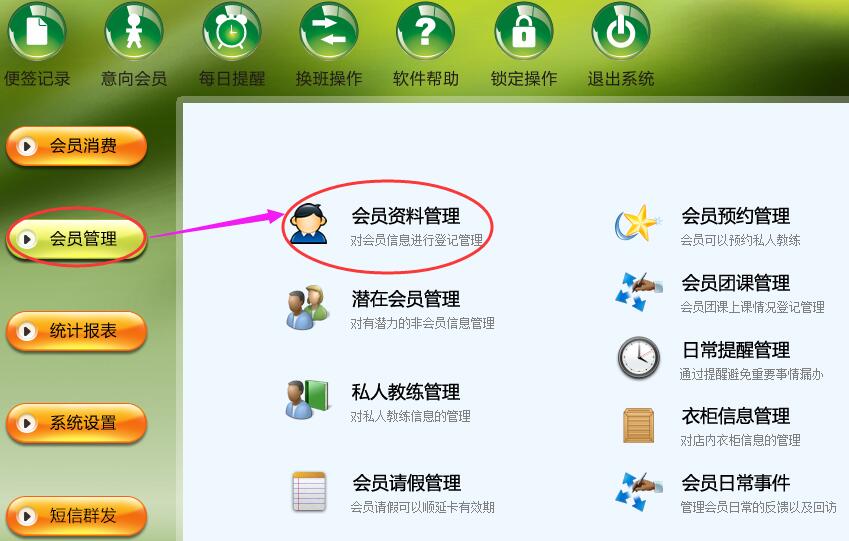
Task: Open 潜在会员管理 two-people icon
Action: pos(308,308)
